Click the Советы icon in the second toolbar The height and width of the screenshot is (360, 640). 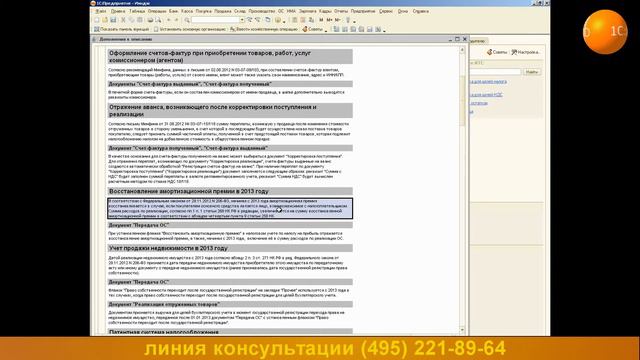click(x=305, y=29)
